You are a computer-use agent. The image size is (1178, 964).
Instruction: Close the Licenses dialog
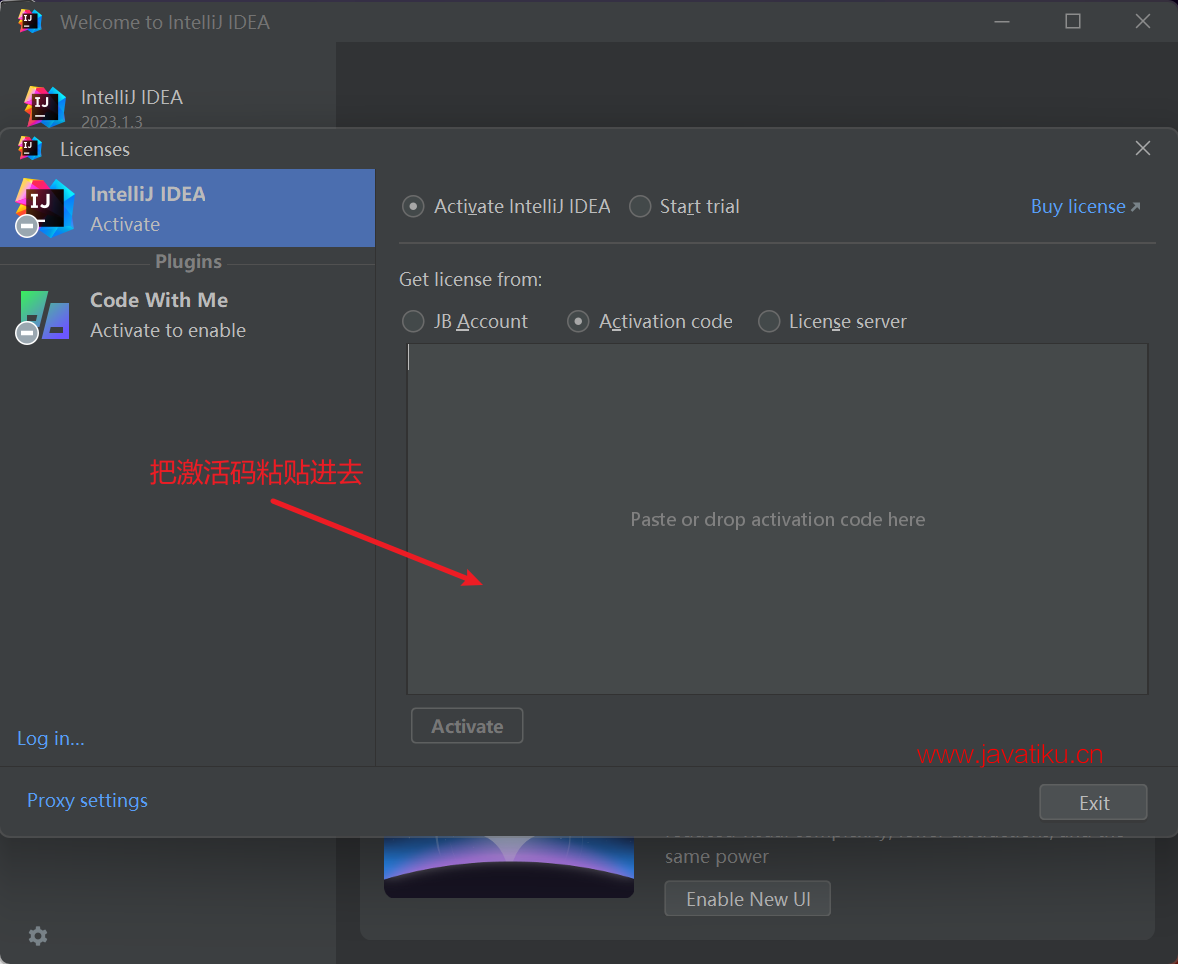click(1143, 148)
